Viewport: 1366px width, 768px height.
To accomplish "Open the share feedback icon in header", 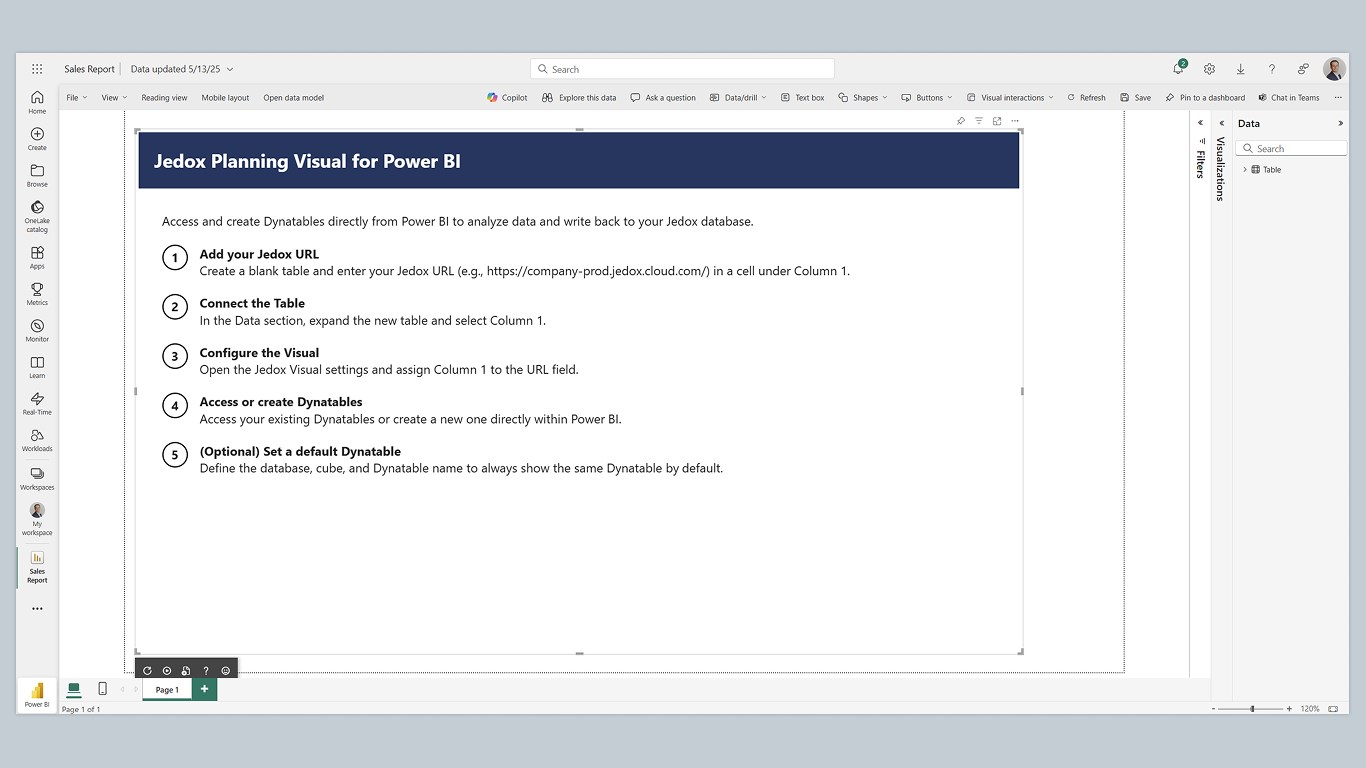I will (x=1303, y=69).
